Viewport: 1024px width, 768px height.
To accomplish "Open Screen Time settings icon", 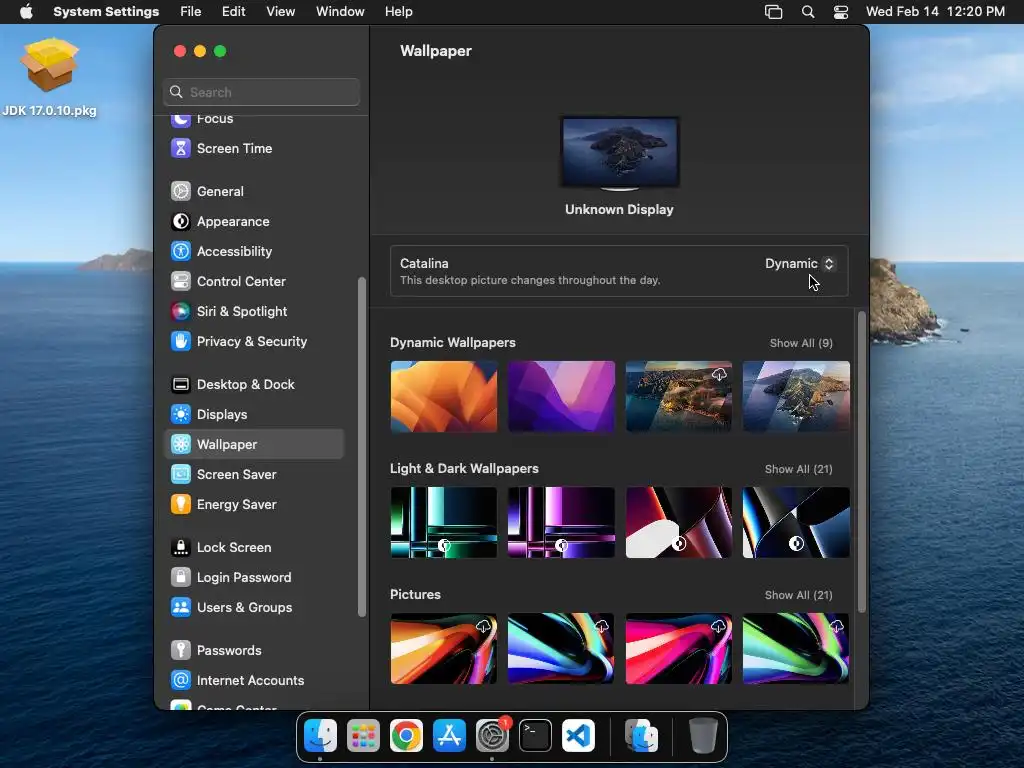I will point(181,148).
